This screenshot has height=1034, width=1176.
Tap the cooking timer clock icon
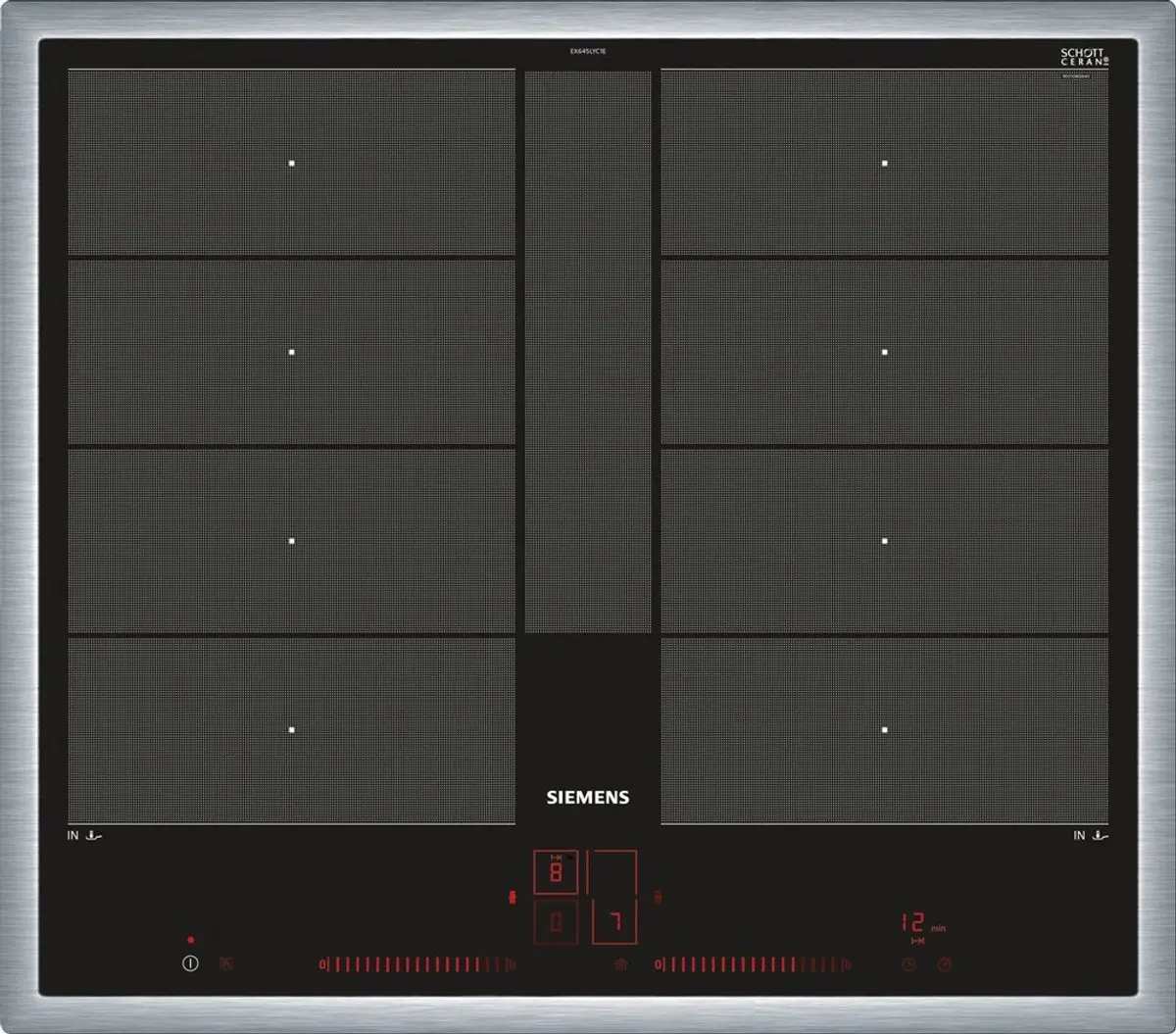pyautogui.click(x=908, y=964)
